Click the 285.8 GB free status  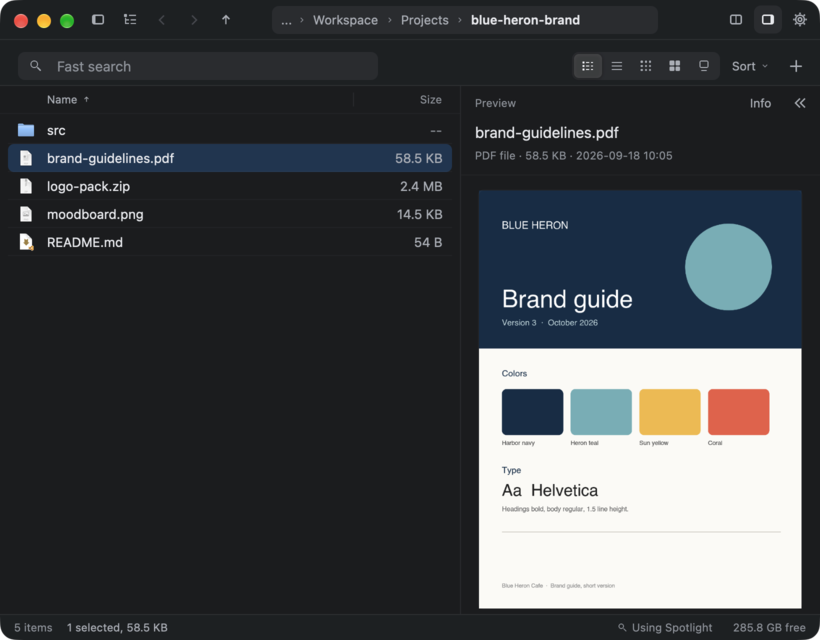point(769,627)
